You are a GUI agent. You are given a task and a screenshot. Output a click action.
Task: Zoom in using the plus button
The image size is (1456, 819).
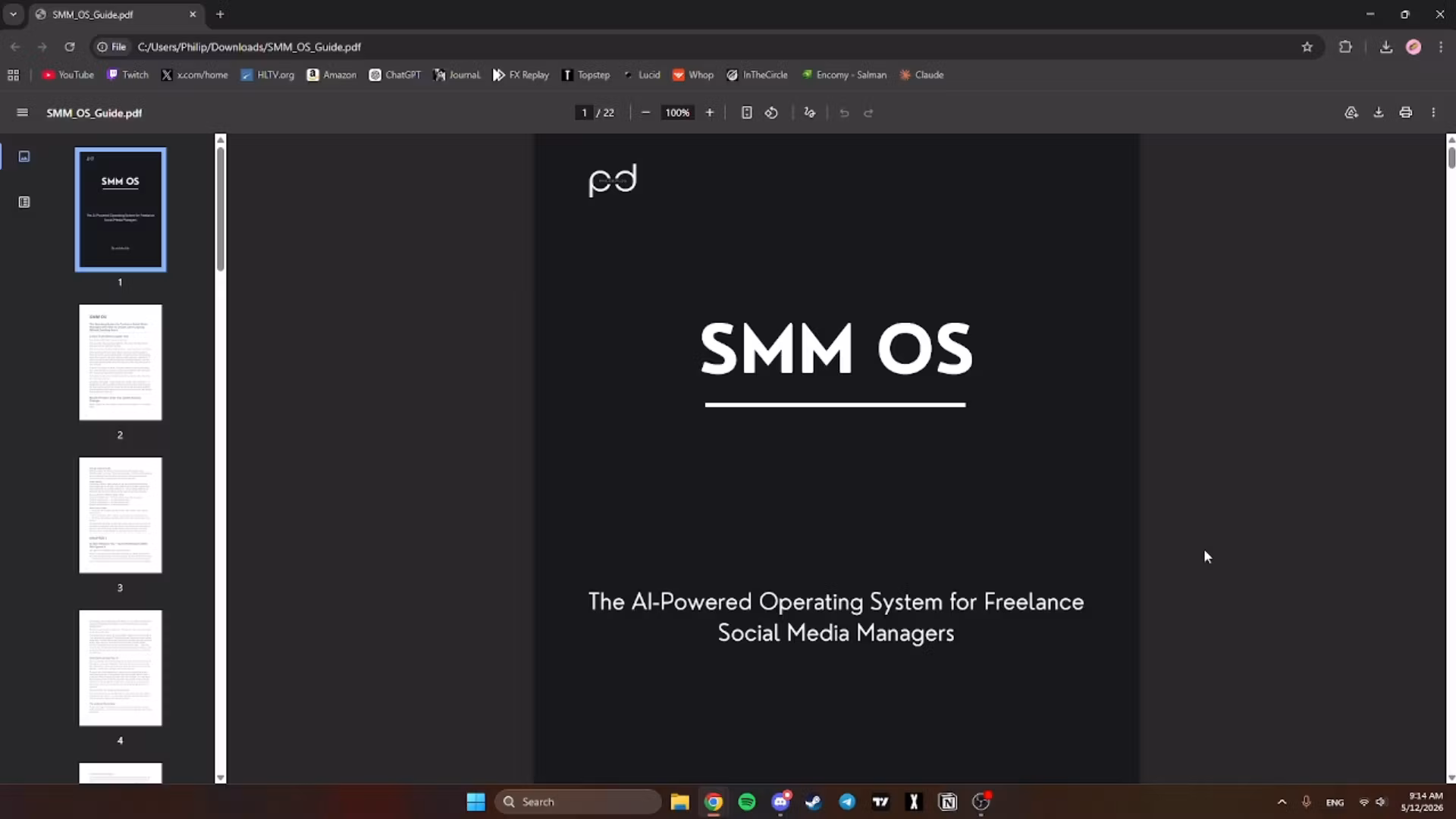pos(709,112)
